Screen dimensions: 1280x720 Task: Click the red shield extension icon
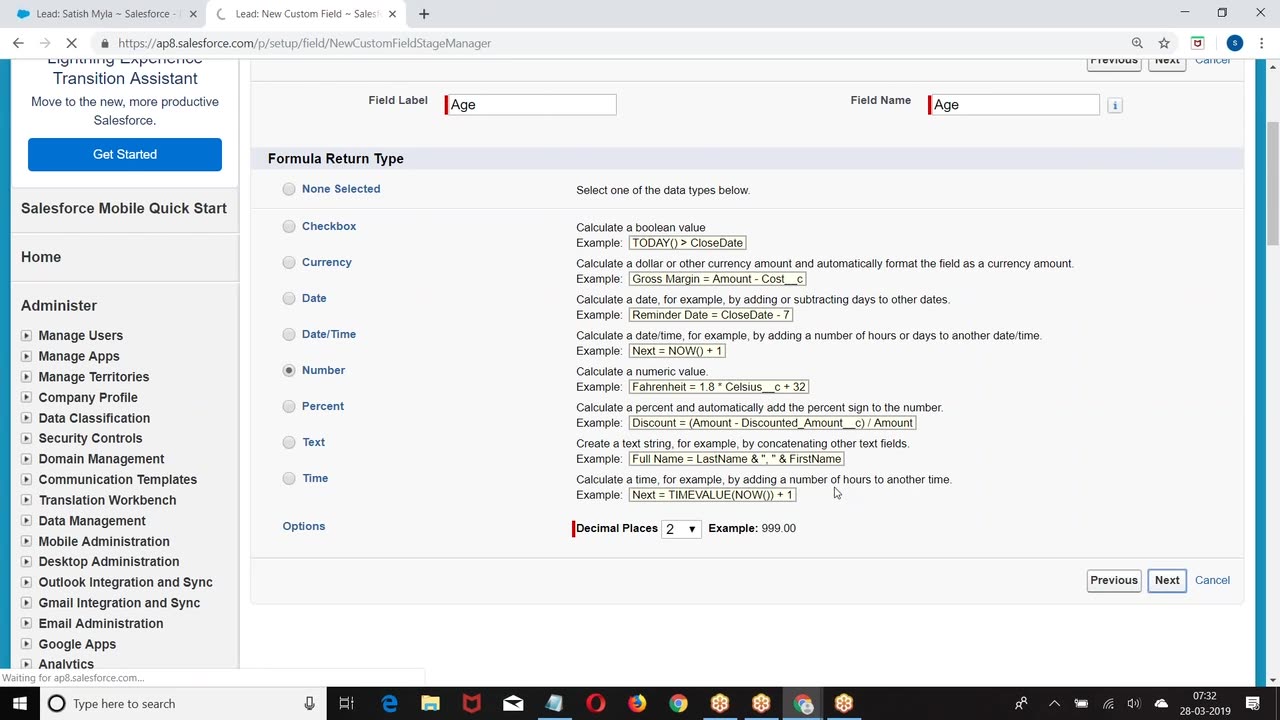pos(1197,43)
